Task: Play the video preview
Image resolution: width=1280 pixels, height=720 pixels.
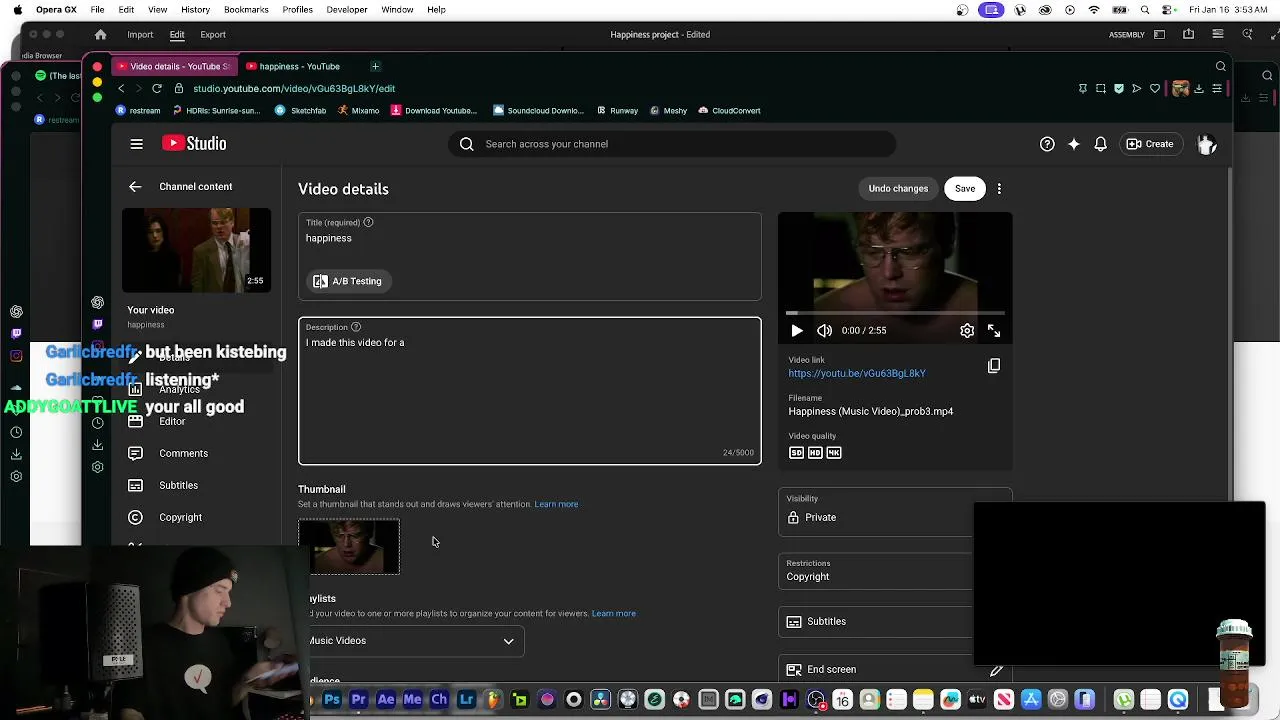Action: tap(797, 330)
